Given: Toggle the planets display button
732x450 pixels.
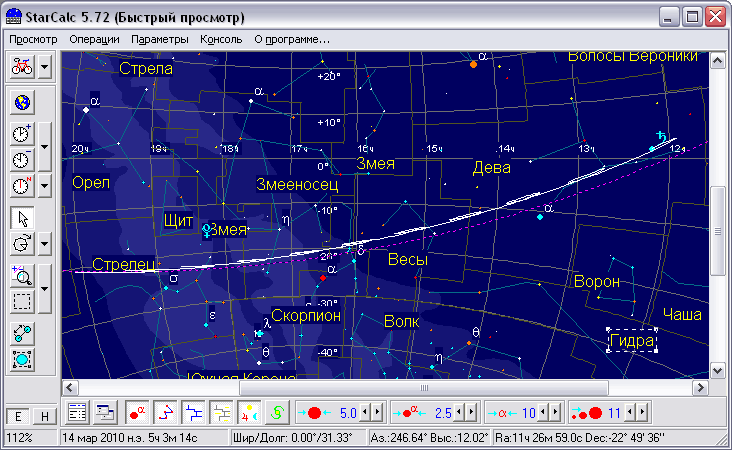Looking at the screenshot, I should (250, 412).
